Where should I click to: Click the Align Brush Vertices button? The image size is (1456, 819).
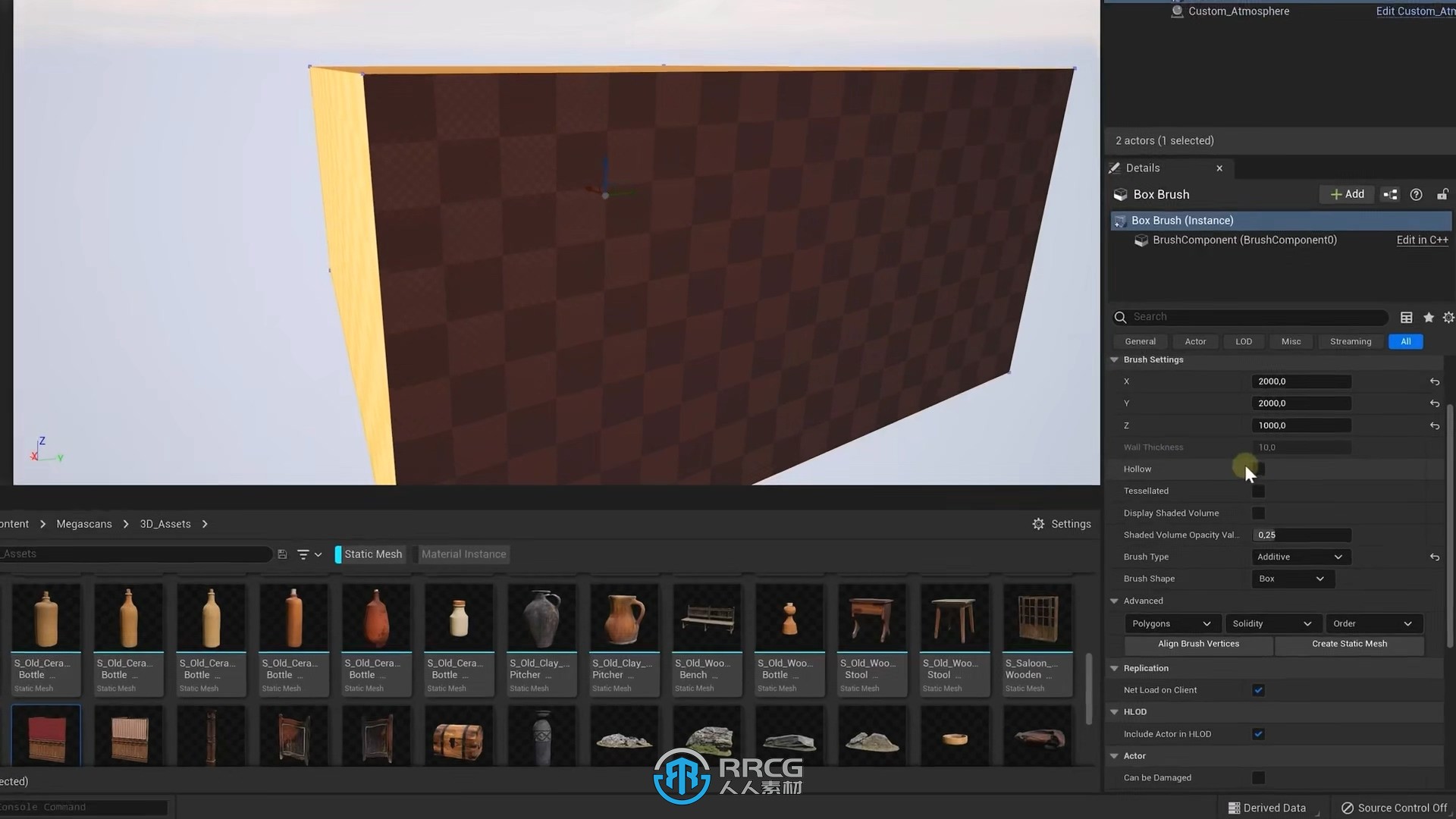point(1198,643)
